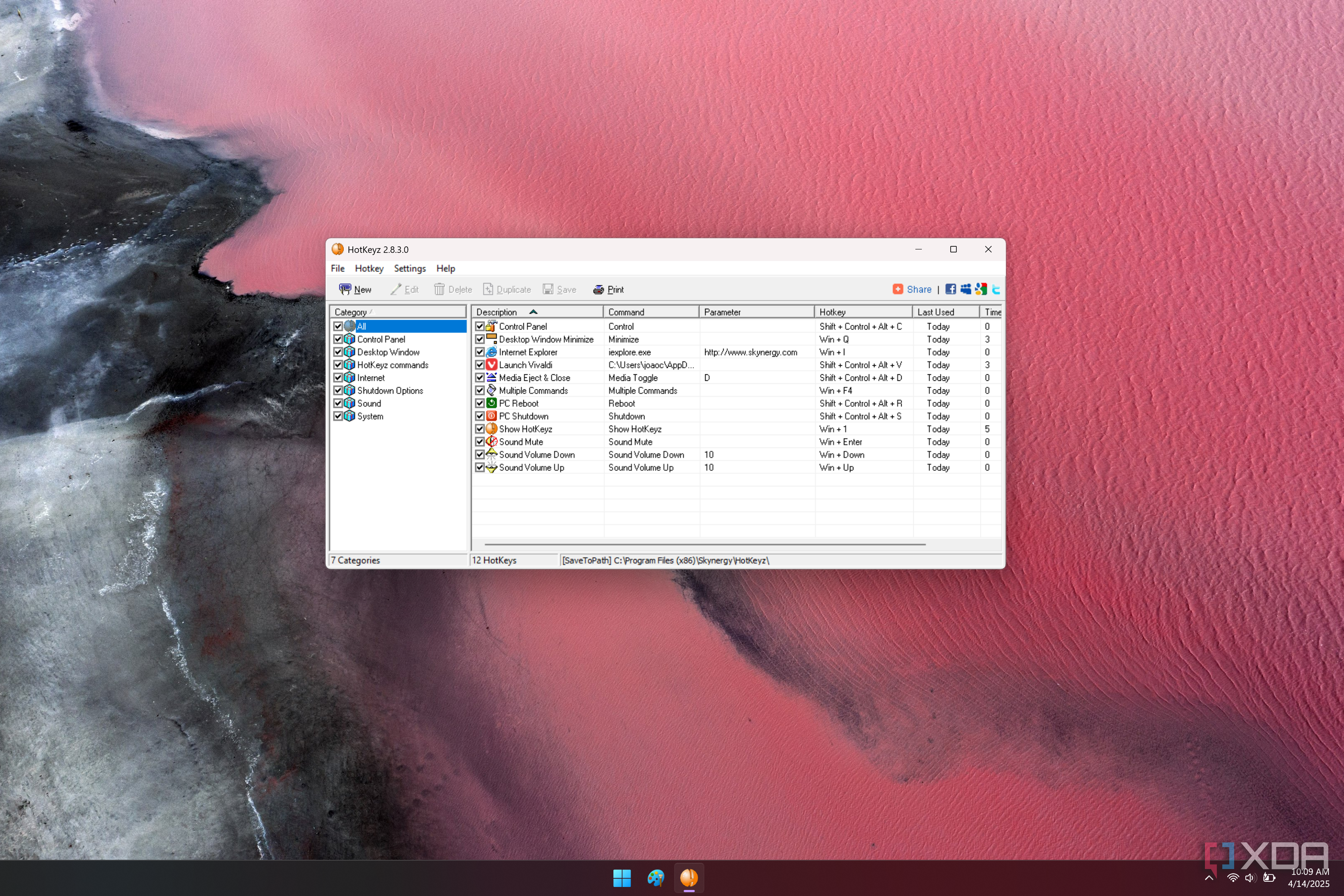Click the Sound Mute row icon
Viewport: 1344px width, 896px height.
point(492,442)
